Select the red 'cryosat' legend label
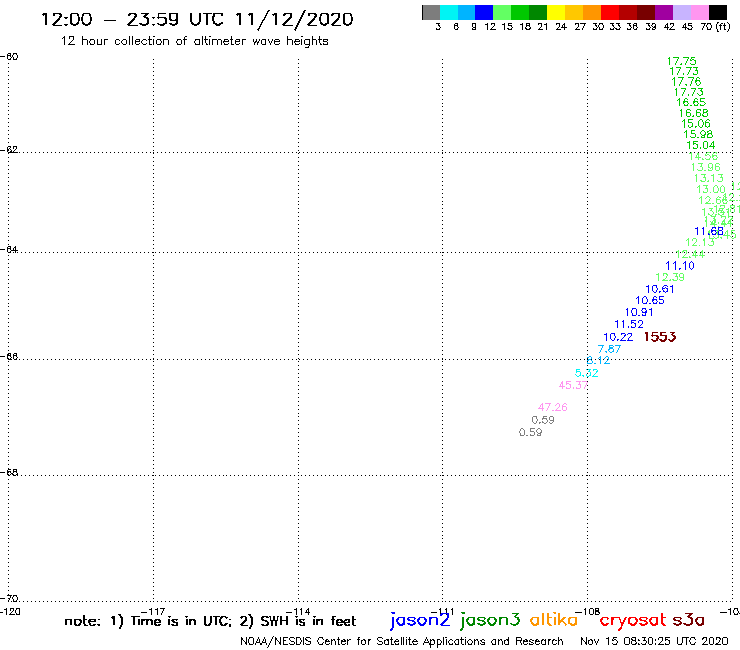This screenshot has width=740, height=650. point(633,620)
